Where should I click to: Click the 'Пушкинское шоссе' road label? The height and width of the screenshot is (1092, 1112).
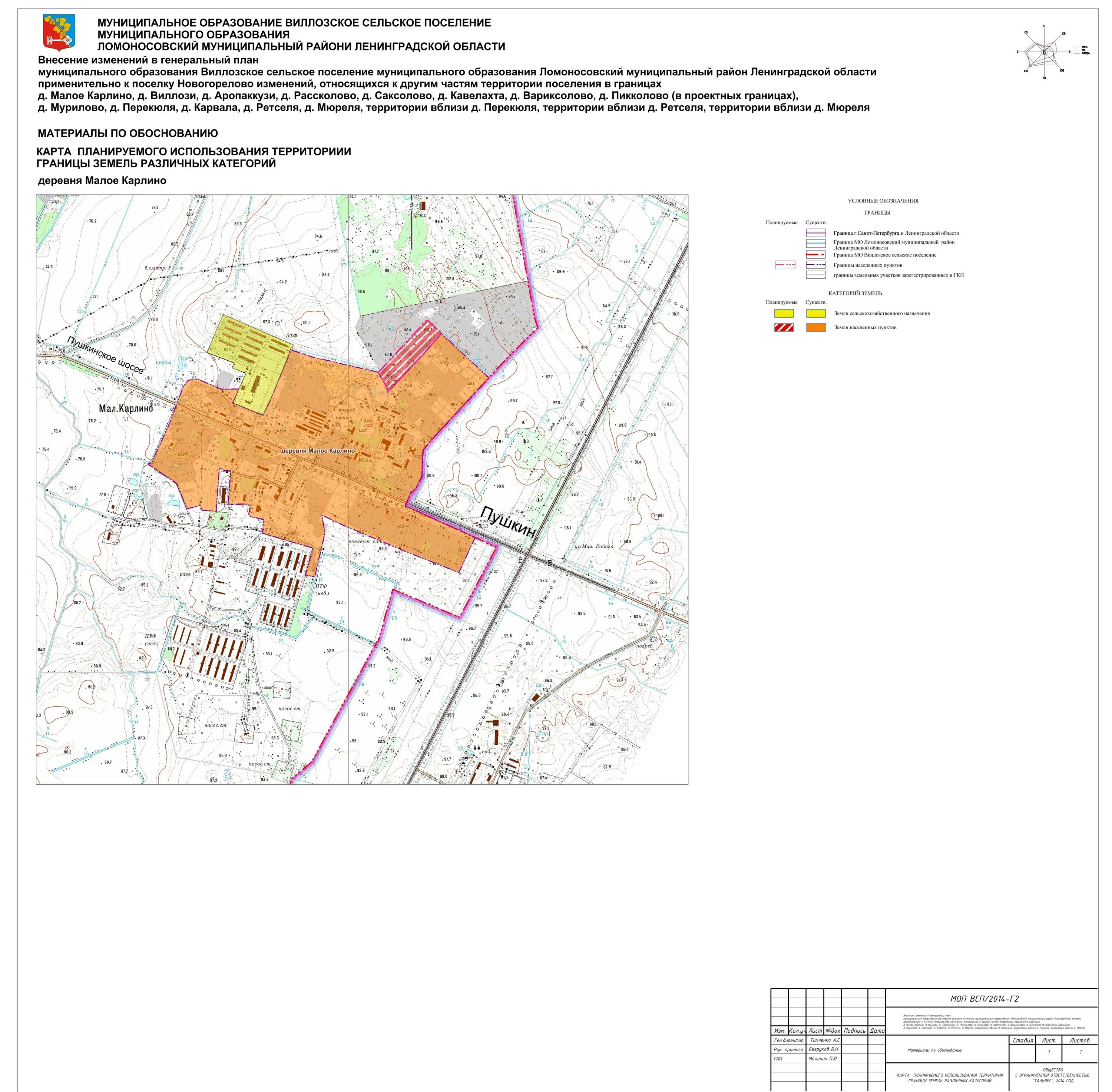[106, 355]
